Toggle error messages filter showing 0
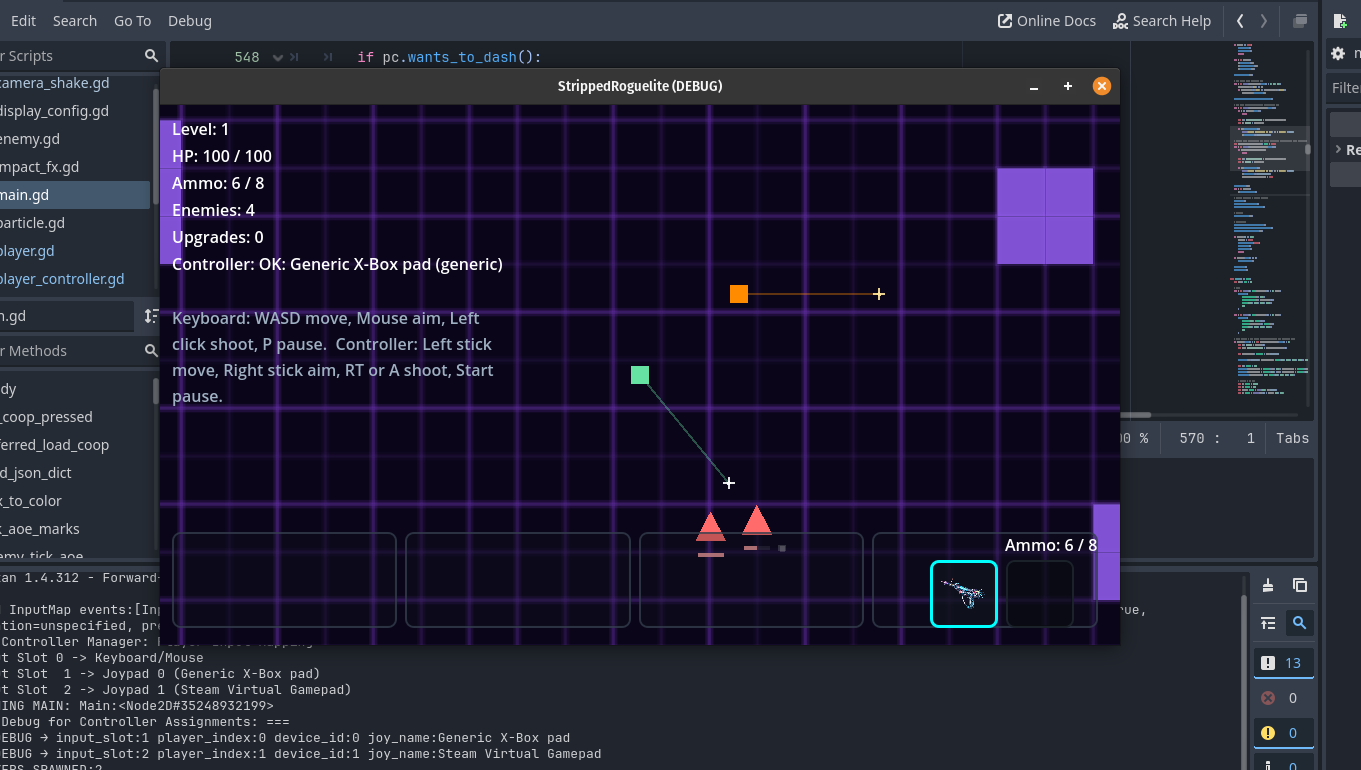This screenshot has height=770, width=1361. (x=1283, y=698)
